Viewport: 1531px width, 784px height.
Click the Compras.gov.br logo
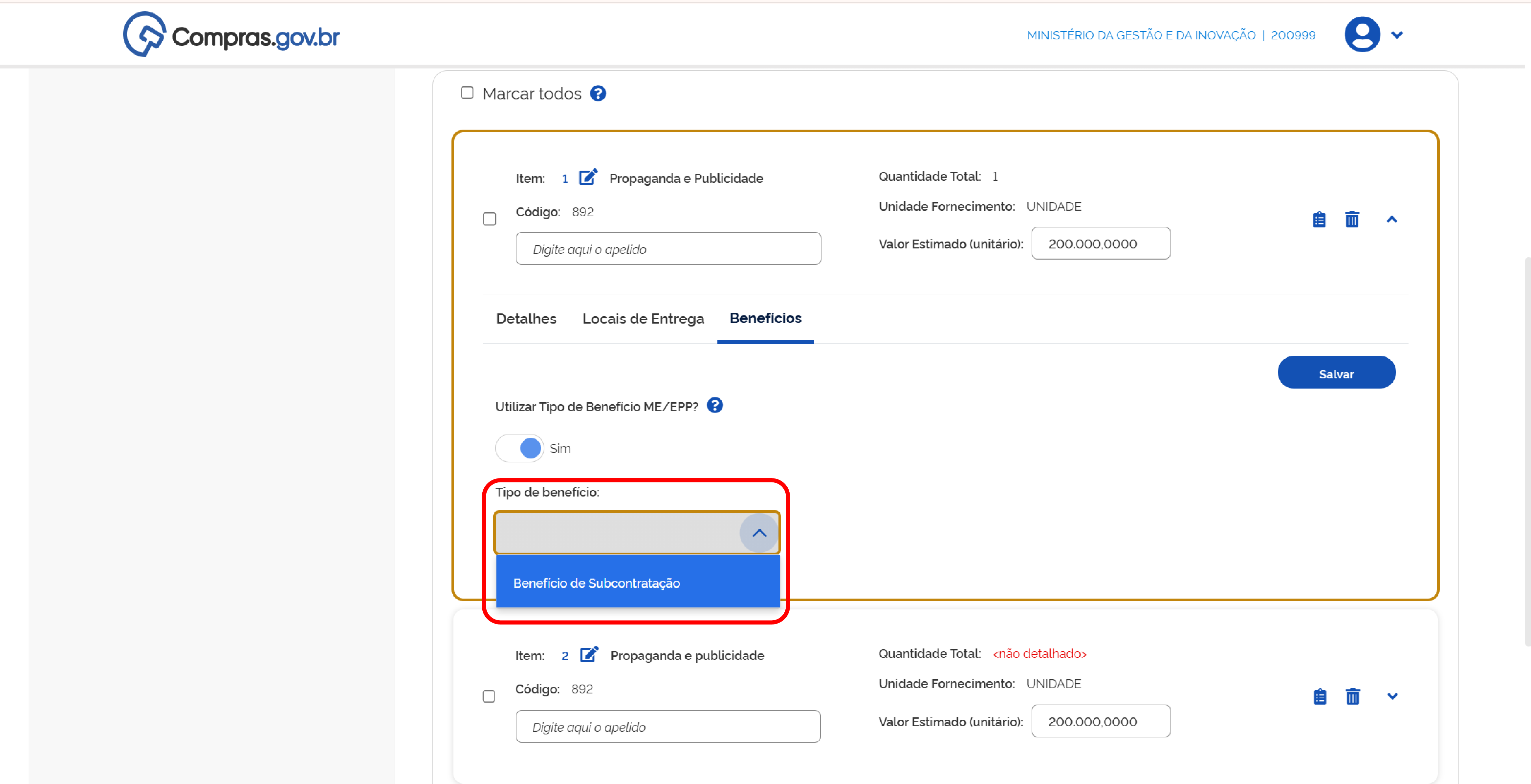pyautogui.click(x=231, y=34)
